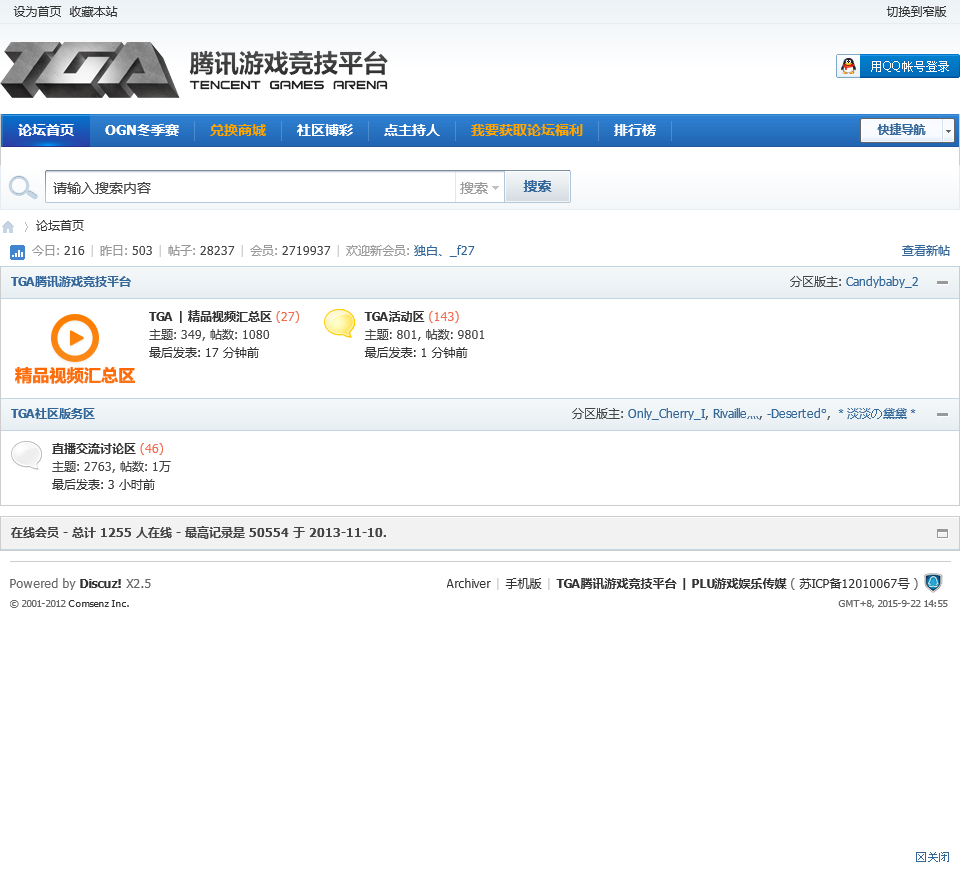Screen dimensions: 960x873
Task: Open TGA社区服务区 section title
Action: point(53,414)
